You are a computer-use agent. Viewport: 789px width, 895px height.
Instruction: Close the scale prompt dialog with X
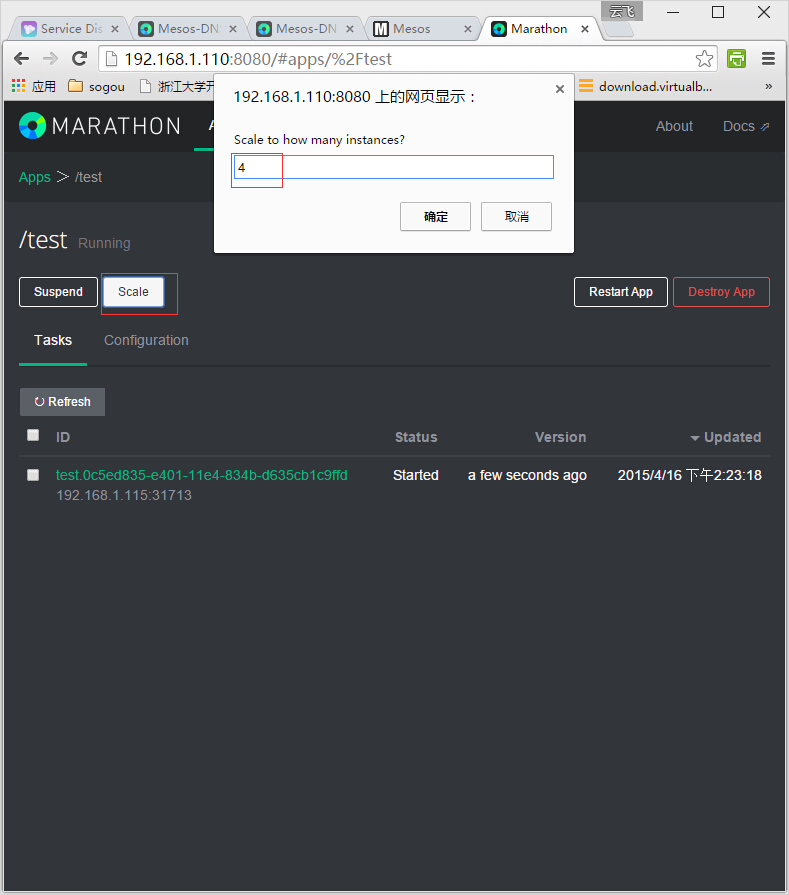(x=559, y=89)
